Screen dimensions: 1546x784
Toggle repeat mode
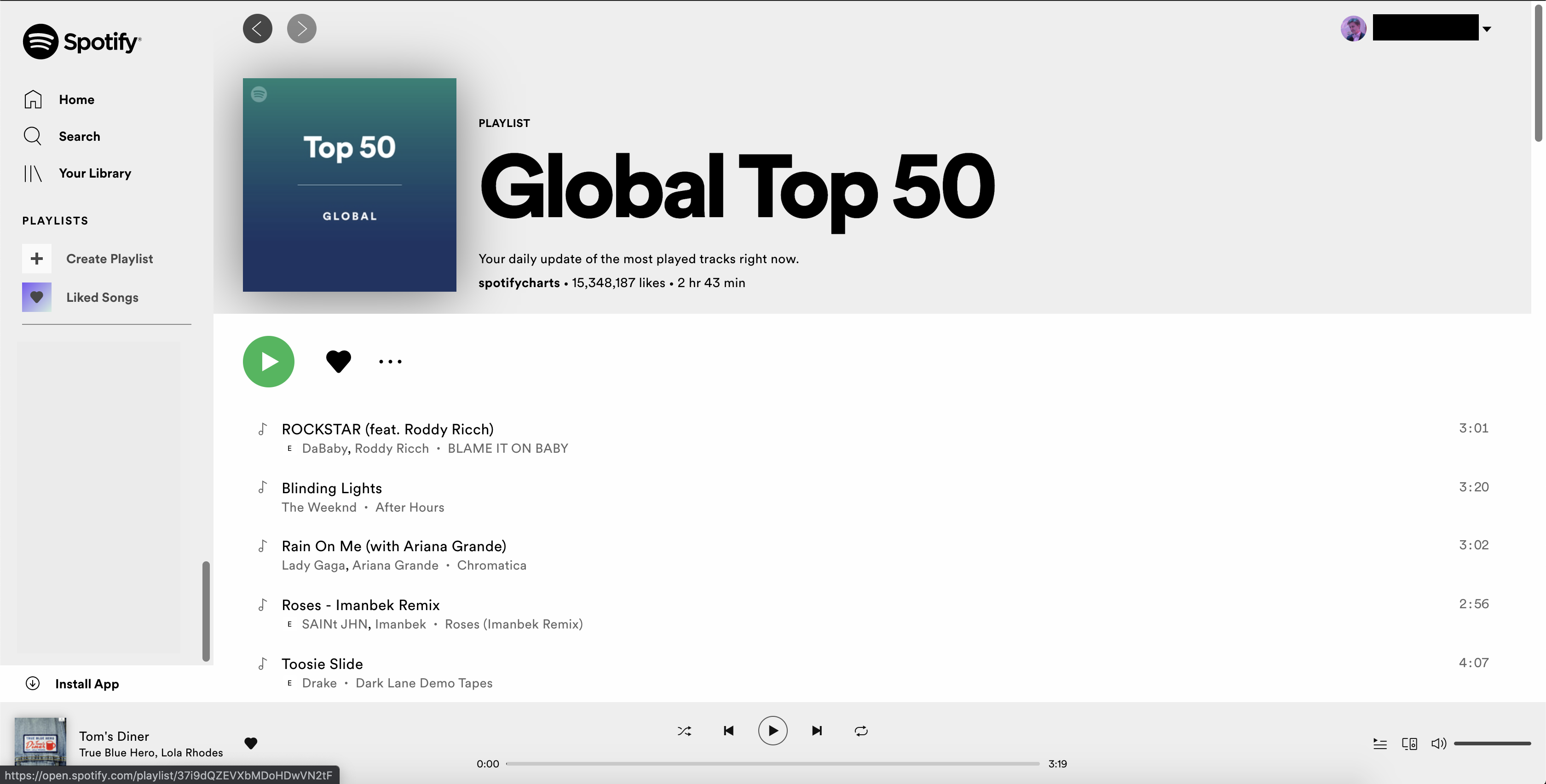pos(860,731)
